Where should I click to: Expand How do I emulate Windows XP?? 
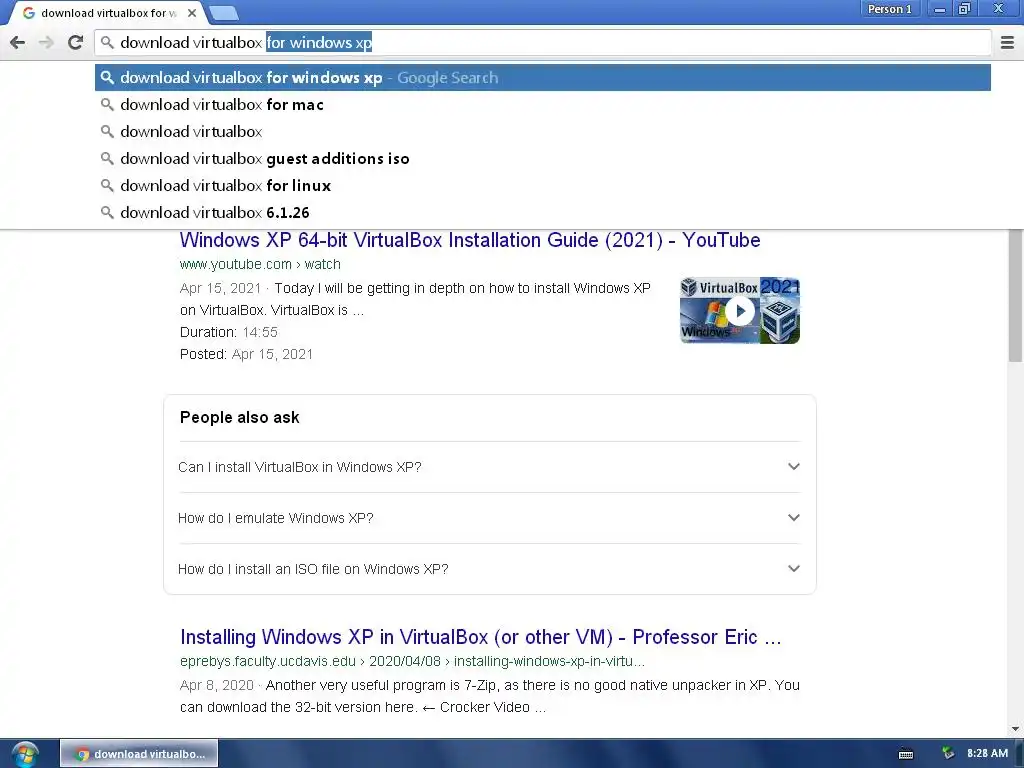489,518
